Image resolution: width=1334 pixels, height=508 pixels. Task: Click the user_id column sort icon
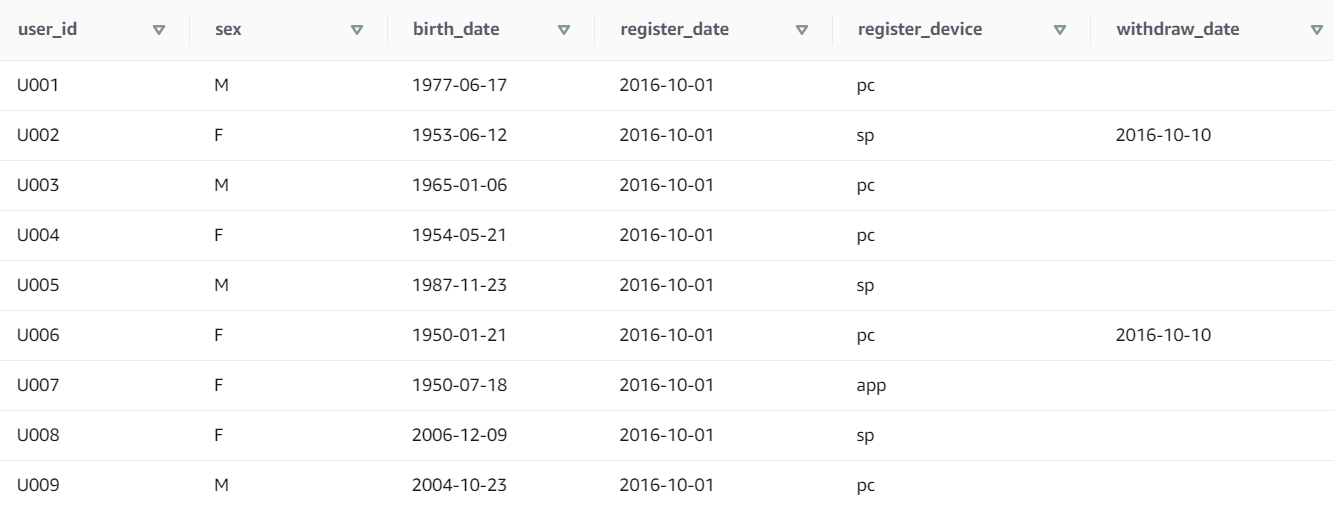point(158,30)
